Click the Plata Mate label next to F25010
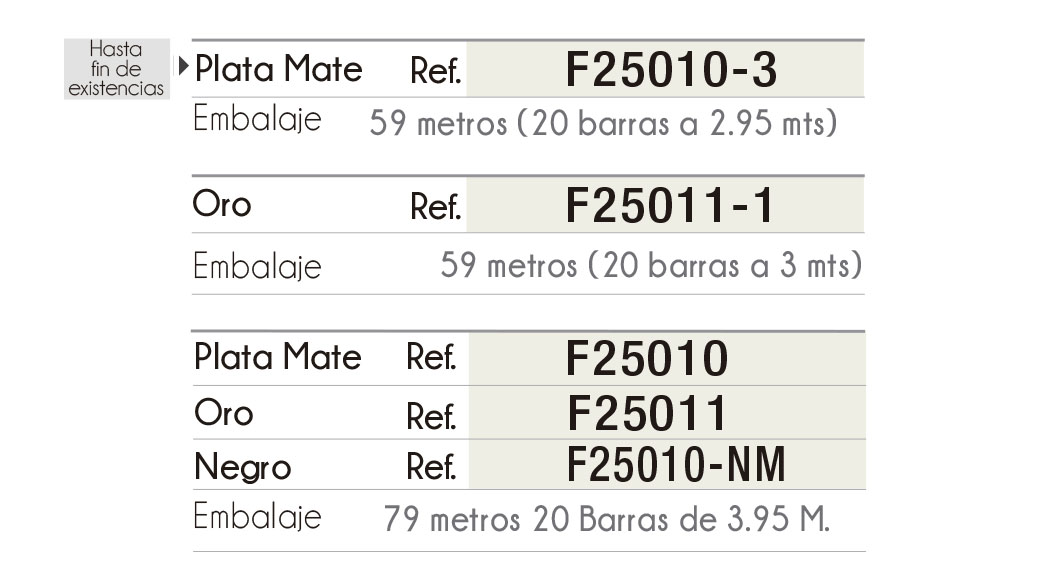Screen dimensions: 1058x575 pyautogui.click(x=277, y=357)
